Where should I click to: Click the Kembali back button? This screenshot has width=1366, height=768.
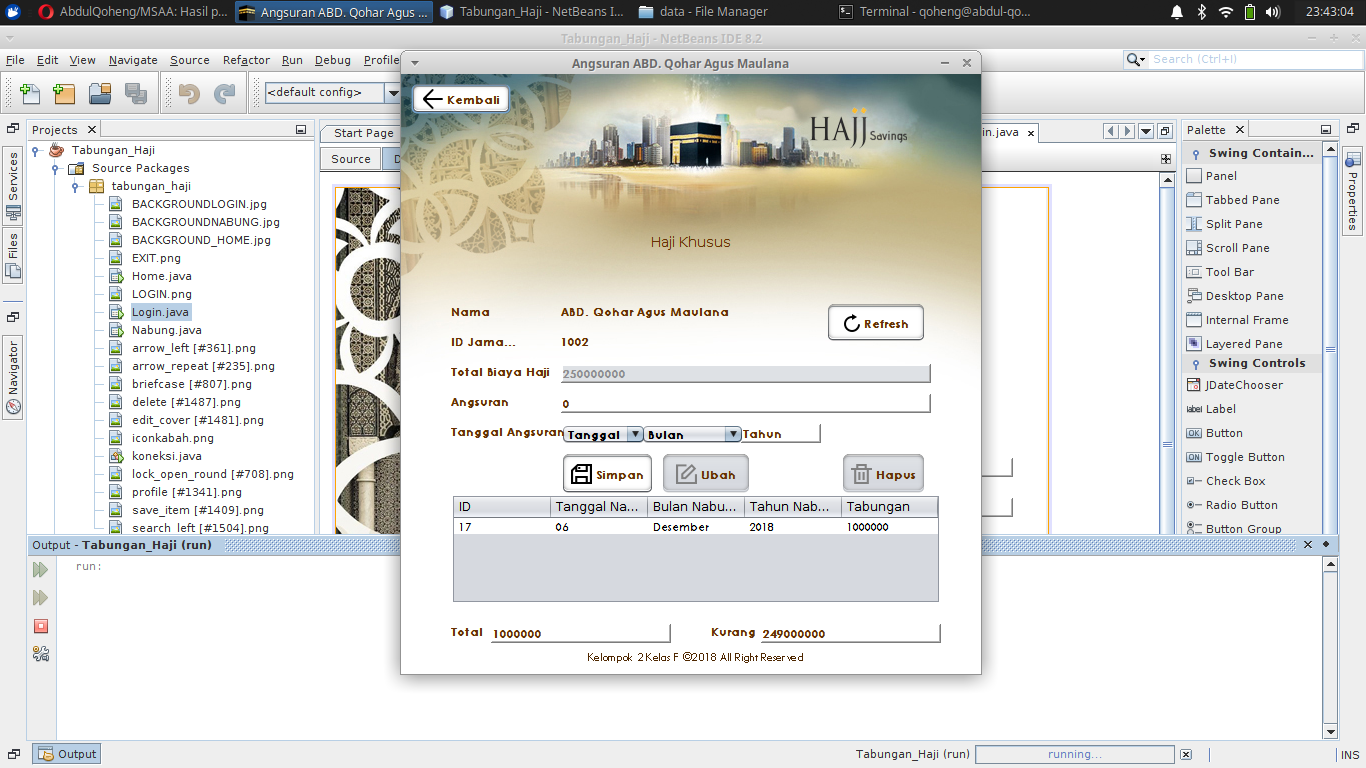[461, 99]
